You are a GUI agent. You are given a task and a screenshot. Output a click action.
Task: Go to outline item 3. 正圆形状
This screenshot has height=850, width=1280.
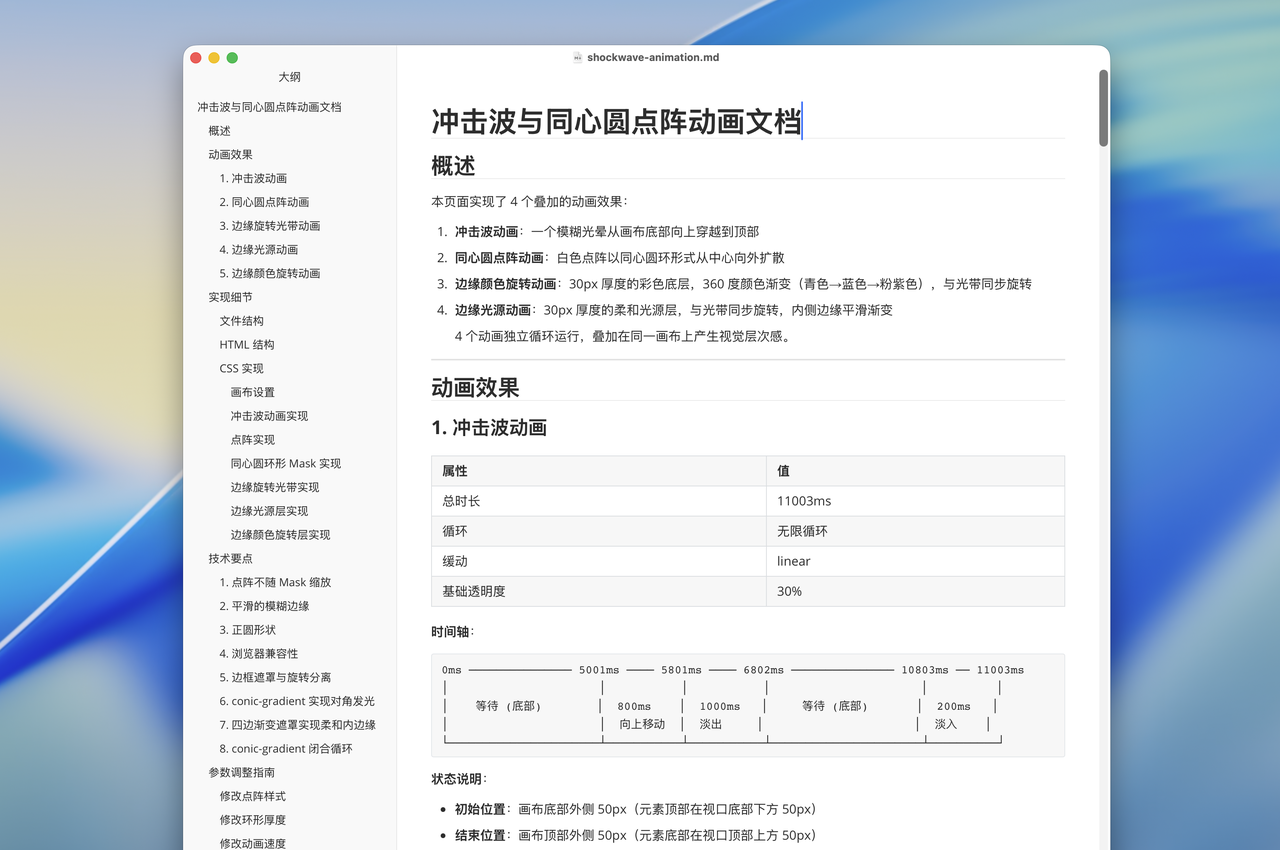[248, 630]
